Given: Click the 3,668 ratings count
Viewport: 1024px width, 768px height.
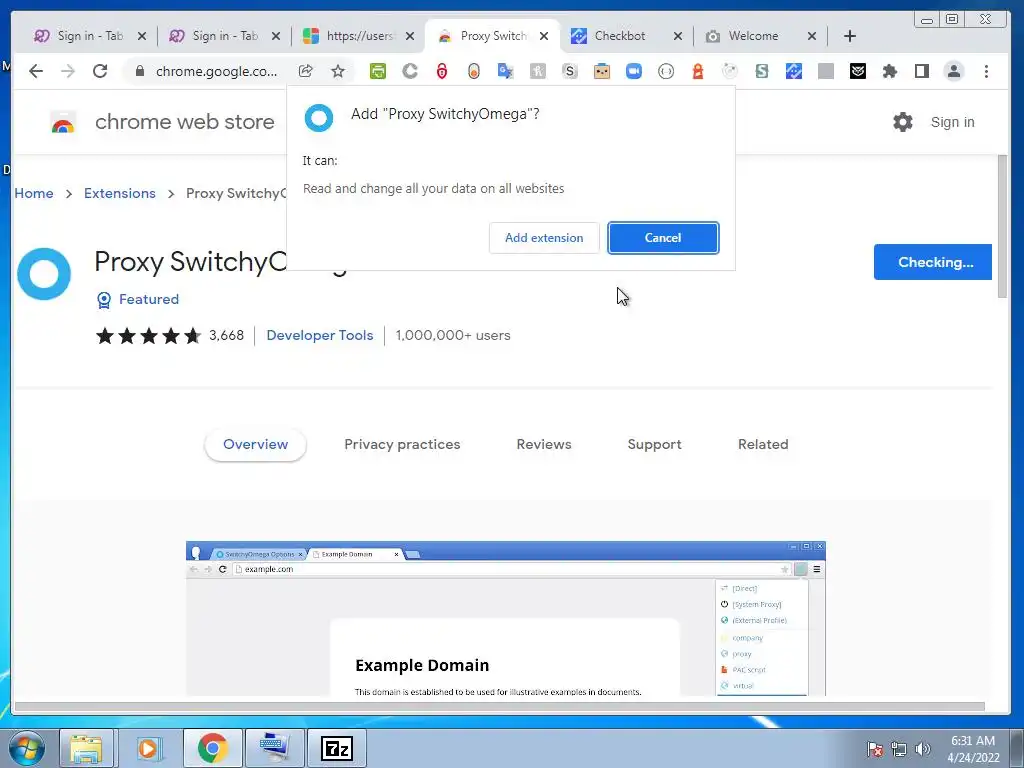Looking at the screenshot, I should click(226, 335).
